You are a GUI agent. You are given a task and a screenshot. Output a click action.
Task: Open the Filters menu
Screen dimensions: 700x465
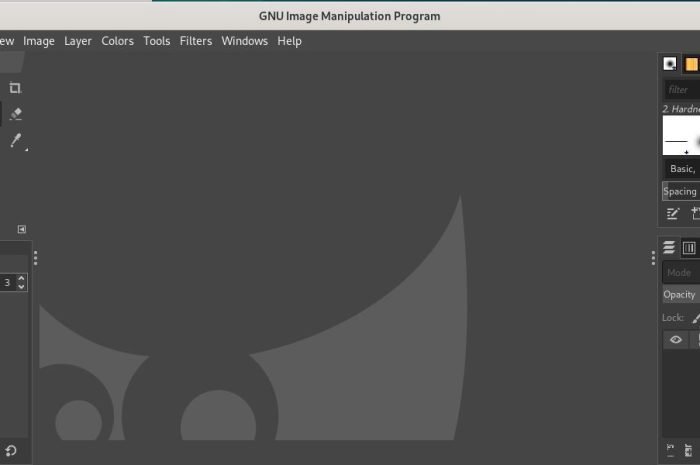coord(196,41)
